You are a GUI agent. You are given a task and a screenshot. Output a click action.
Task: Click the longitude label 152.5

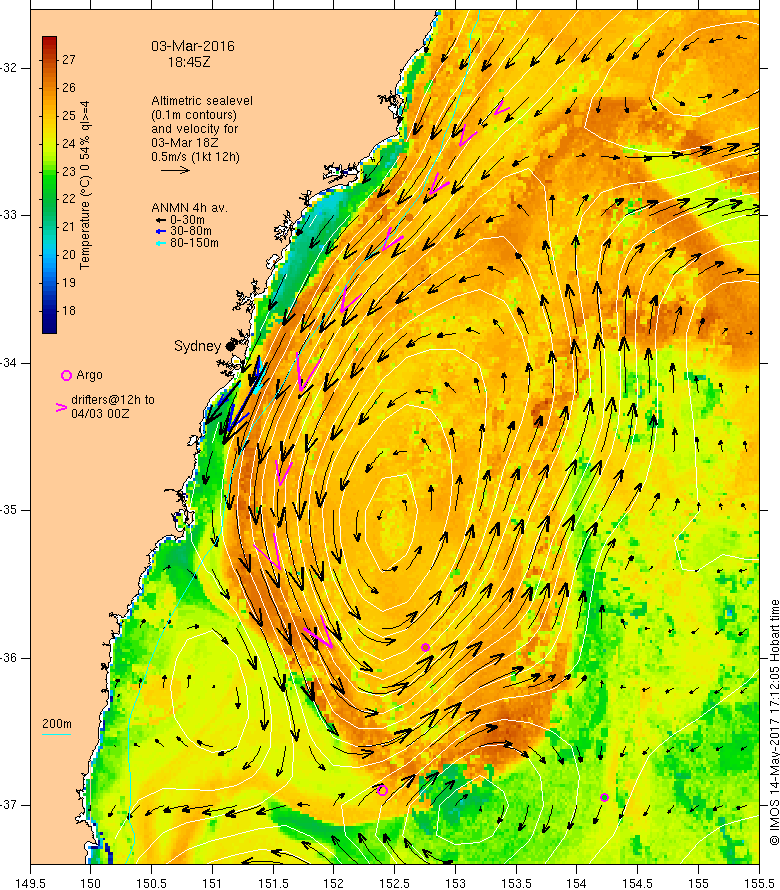pos(395,883)
